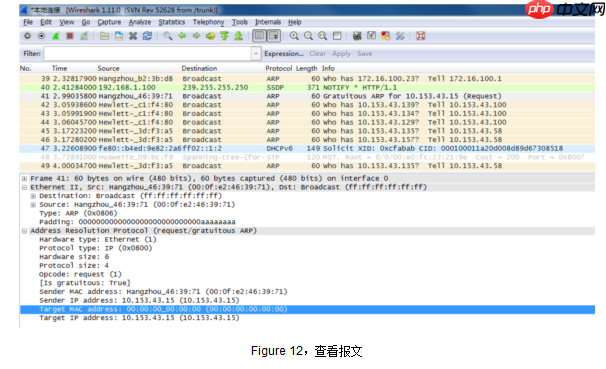Sort by the Time column header

60,68
